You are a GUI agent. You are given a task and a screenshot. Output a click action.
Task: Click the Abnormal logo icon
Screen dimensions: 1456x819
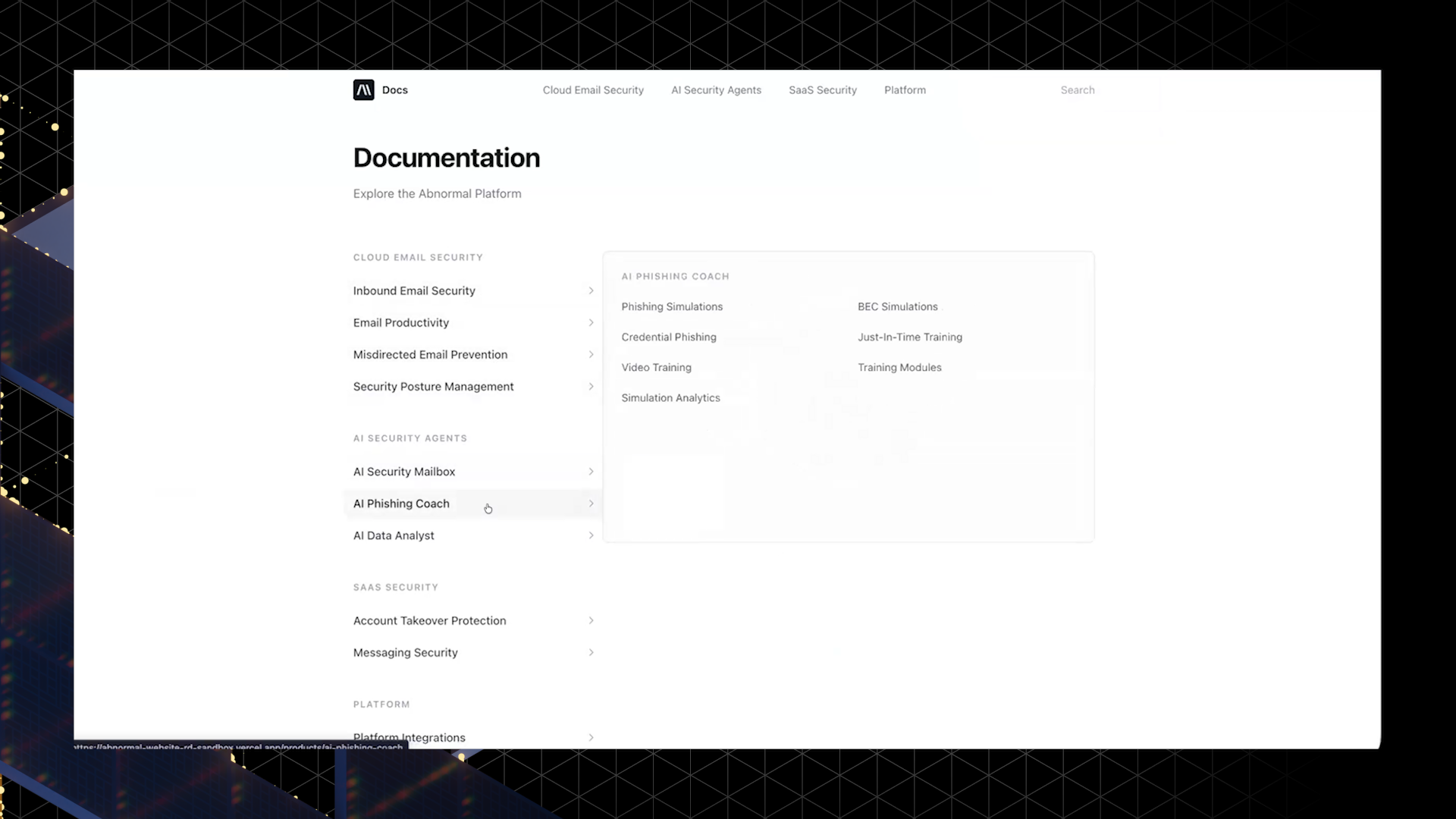363,90
